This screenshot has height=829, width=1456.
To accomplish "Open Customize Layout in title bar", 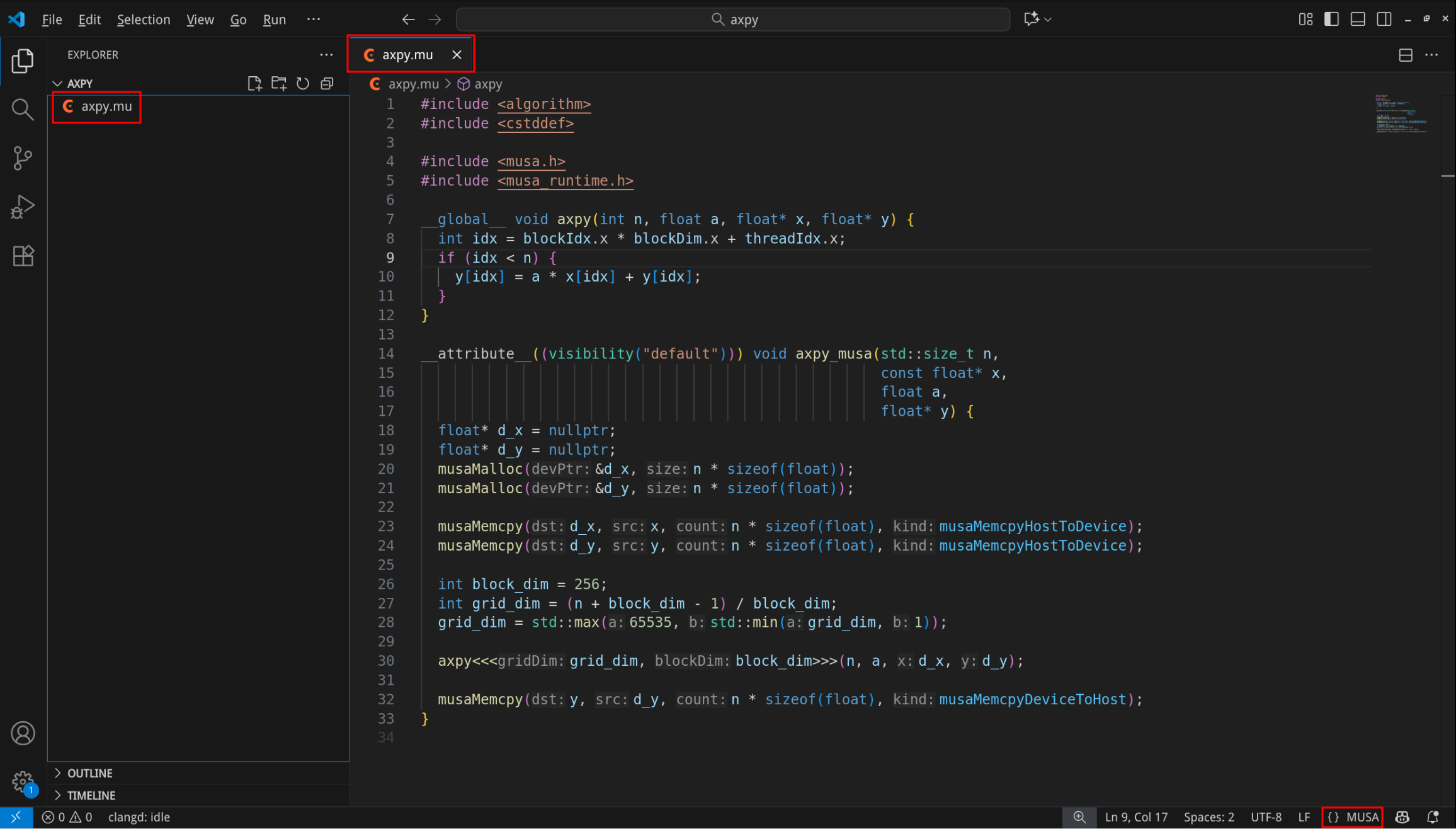I will (1305, 20).
